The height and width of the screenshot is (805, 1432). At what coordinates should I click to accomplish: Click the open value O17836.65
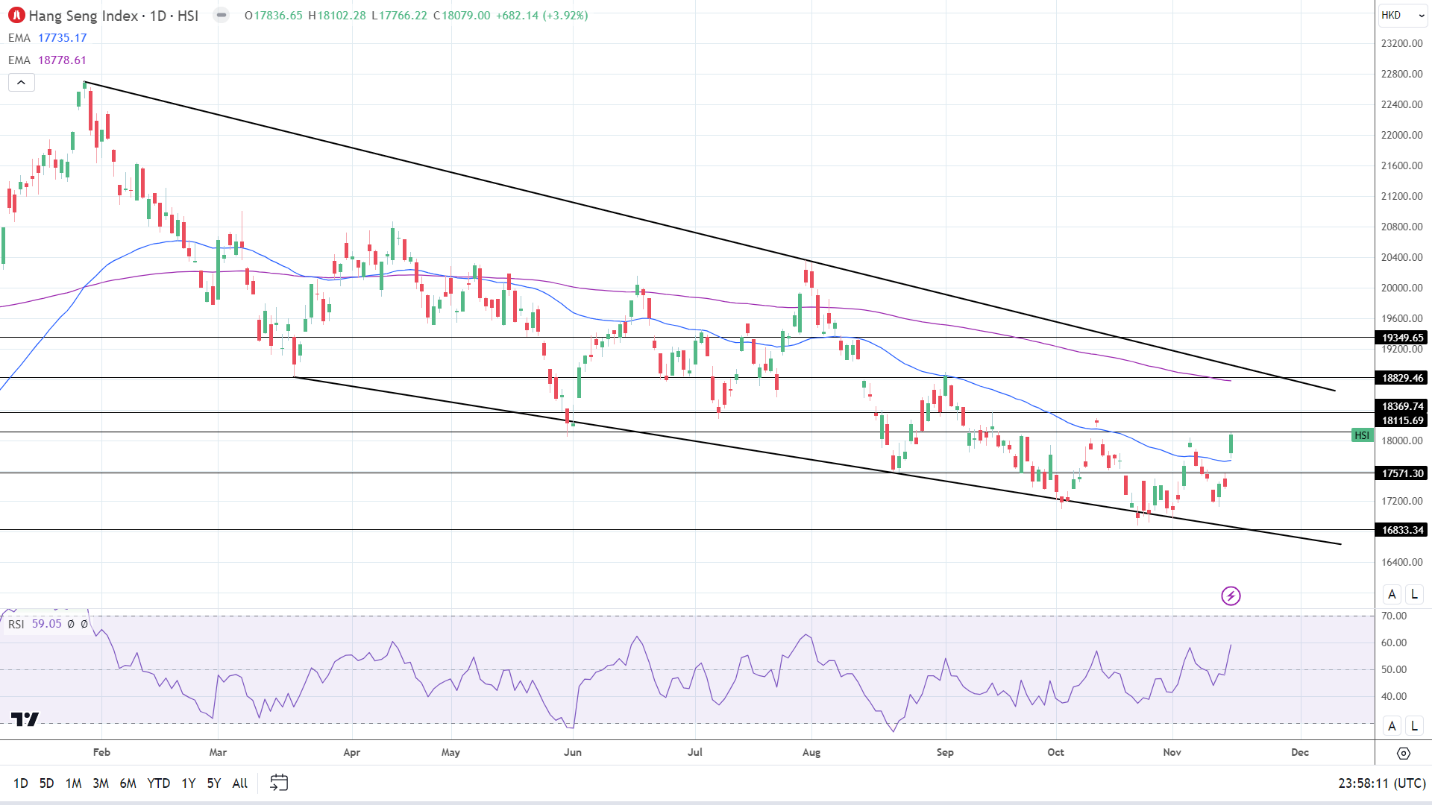[274, 16]
